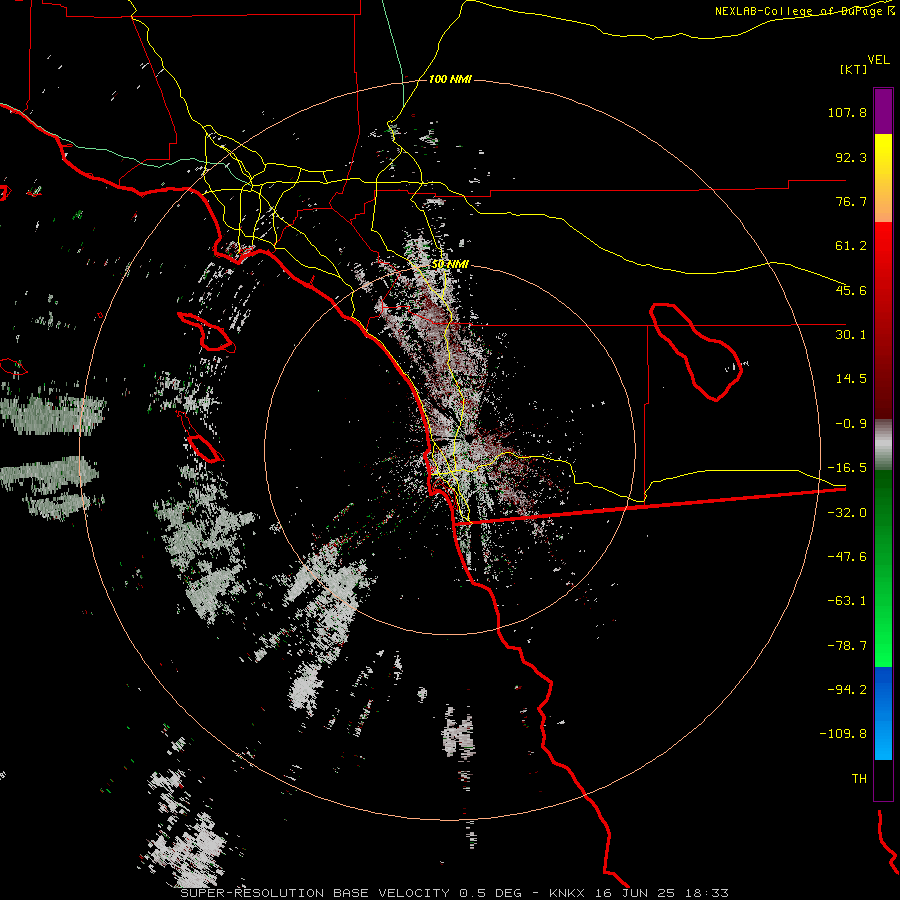Pick the green segment of color bar
This screenshot has height=900, width=900.
coord(883,568)
